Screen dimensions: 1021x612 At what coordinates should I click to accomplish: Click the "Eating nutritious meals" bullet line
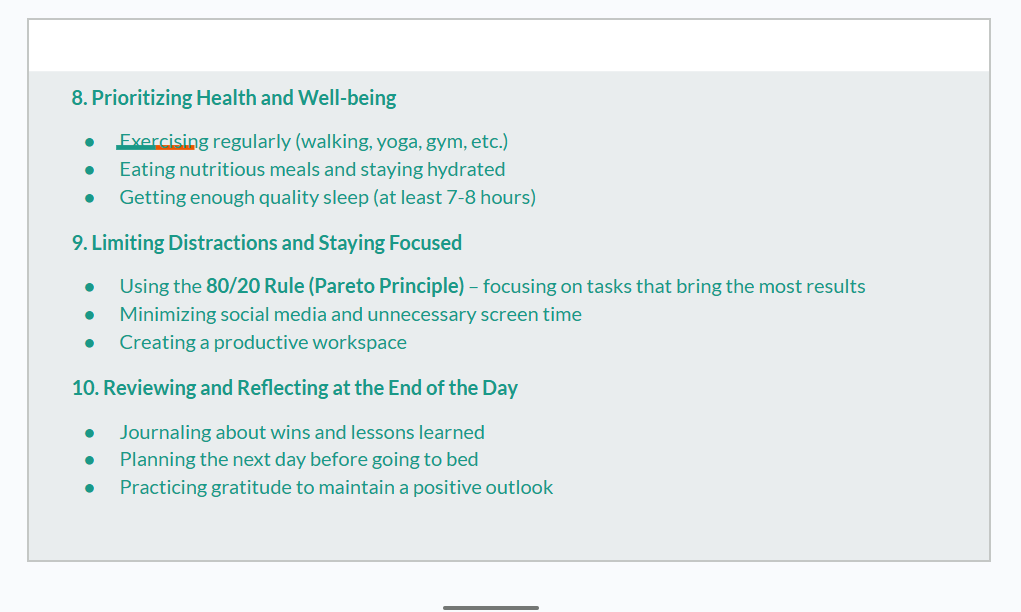[312, 170]
